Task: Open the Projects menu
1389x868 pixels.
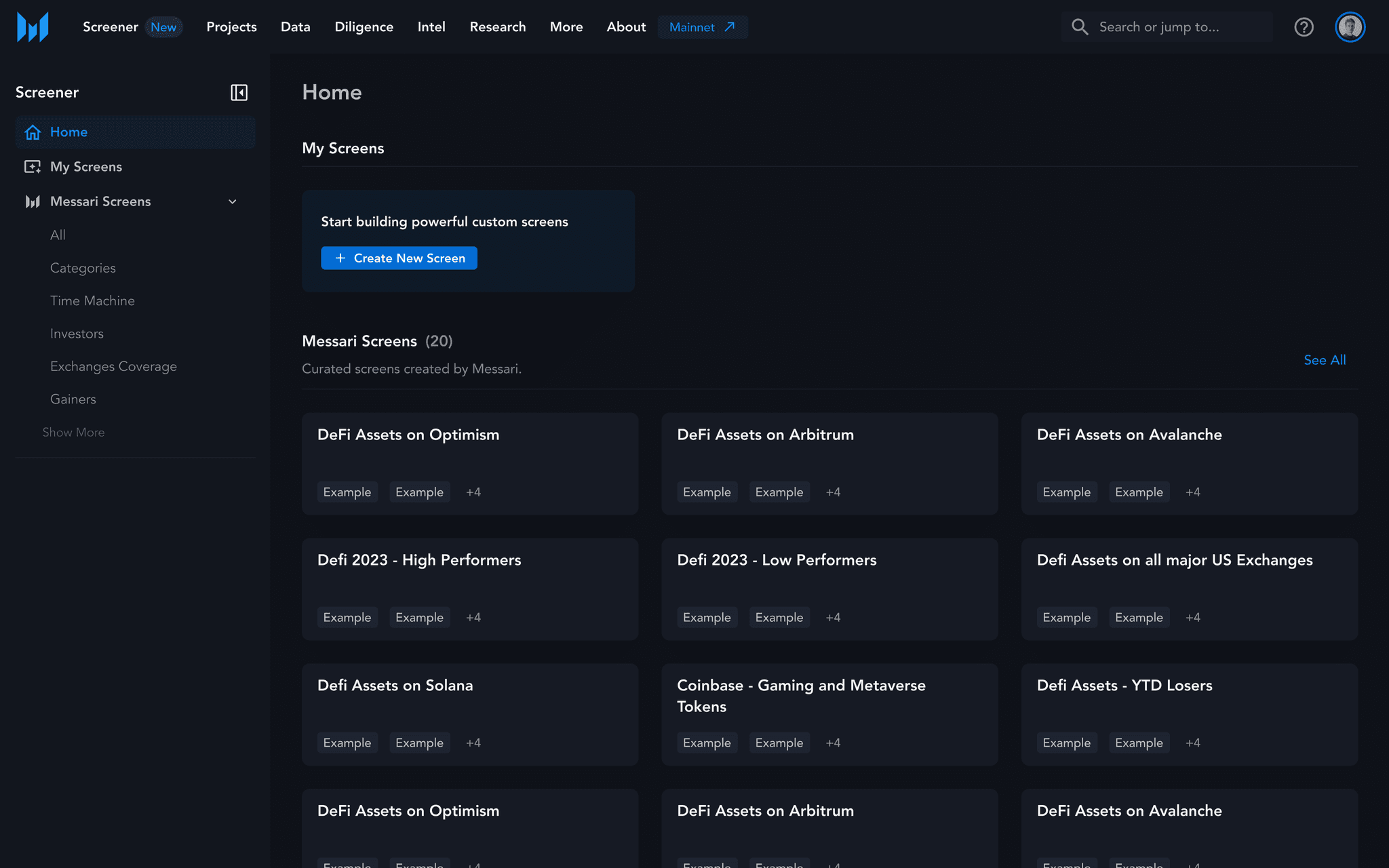Action: 231,27
